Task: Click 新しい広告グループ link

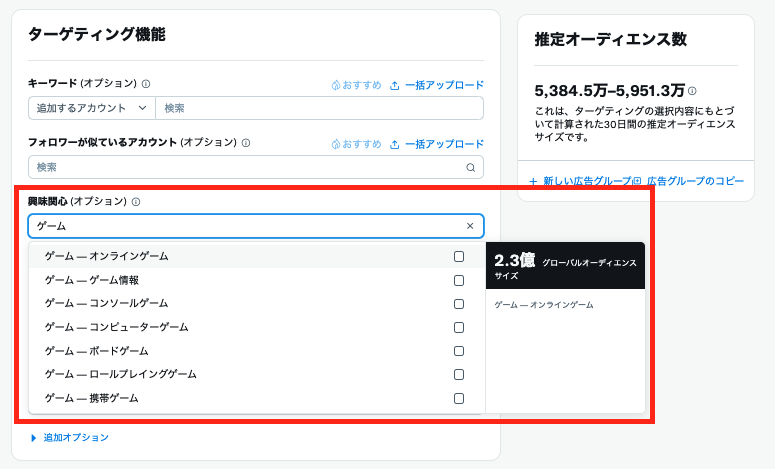Action: click(x=581, y=181)
